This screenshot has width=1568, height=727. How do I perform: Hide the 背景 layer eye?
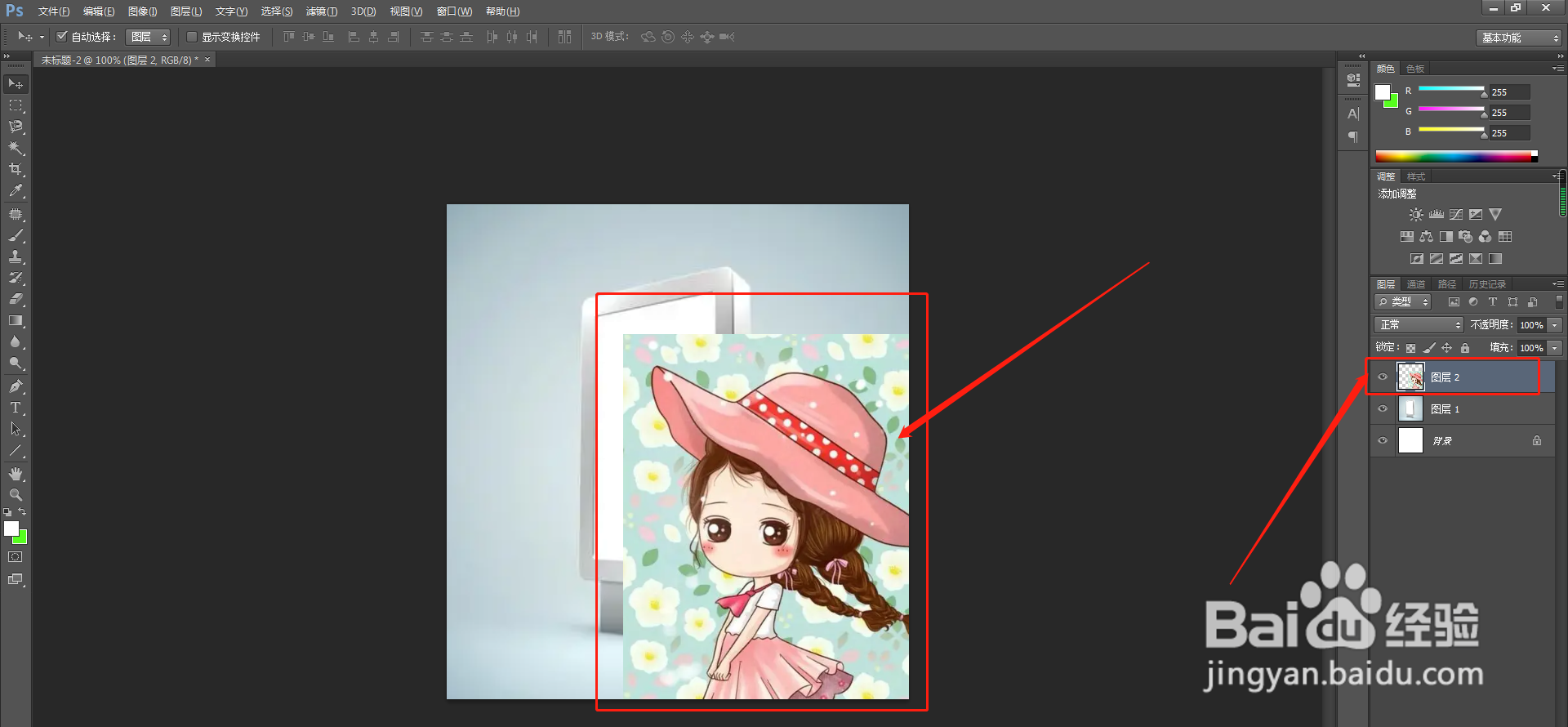click(1383, 441)
